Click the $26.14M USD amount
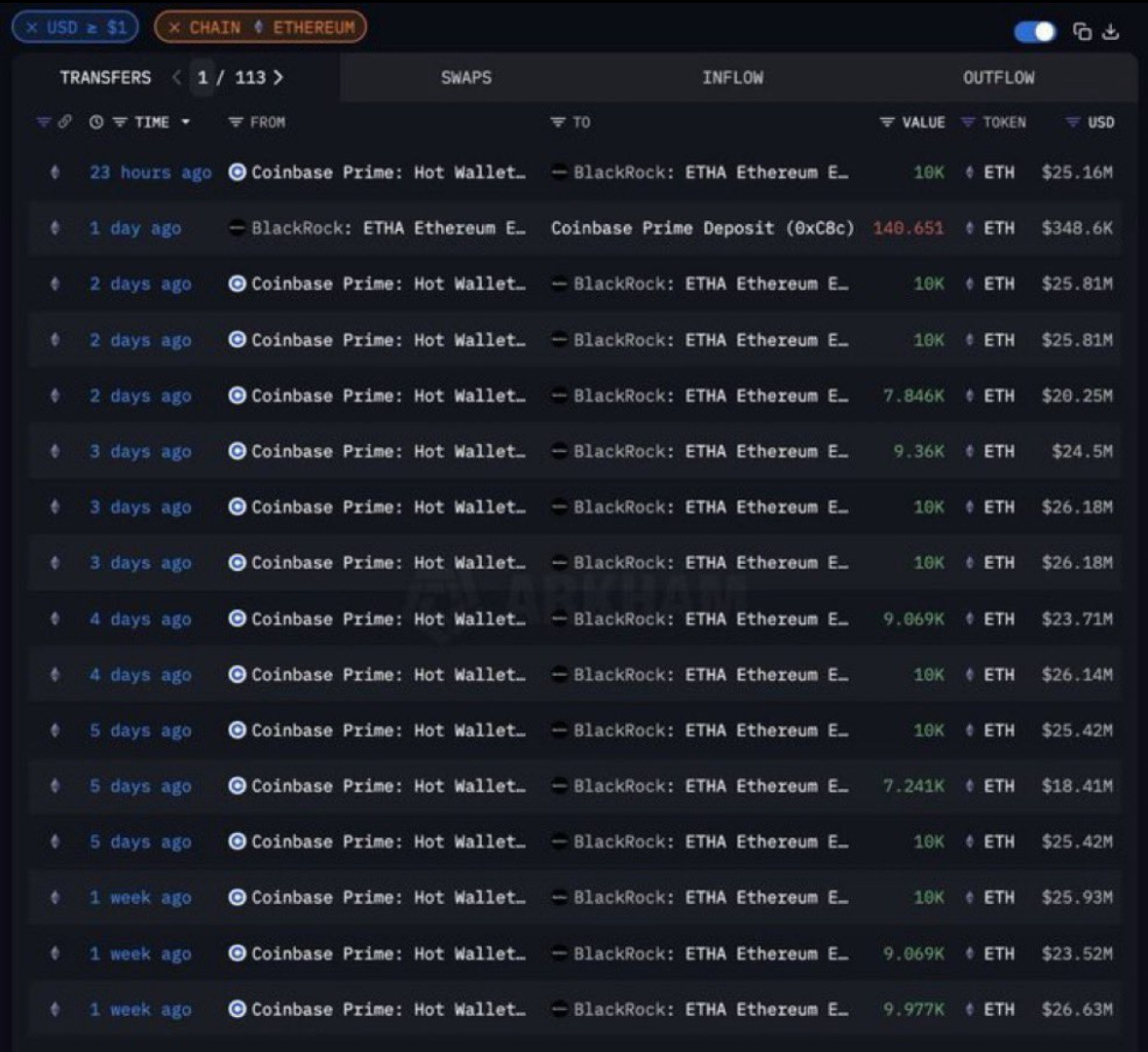This screenshot has width=1148, height=1052. (x=1076, y=675)
